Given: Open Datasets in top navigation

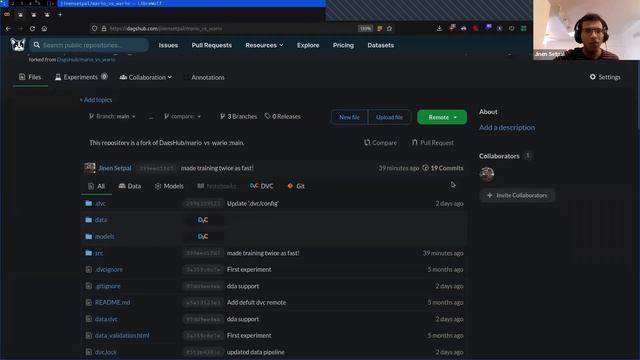Looking at the screenshot, I should (380, 45).
